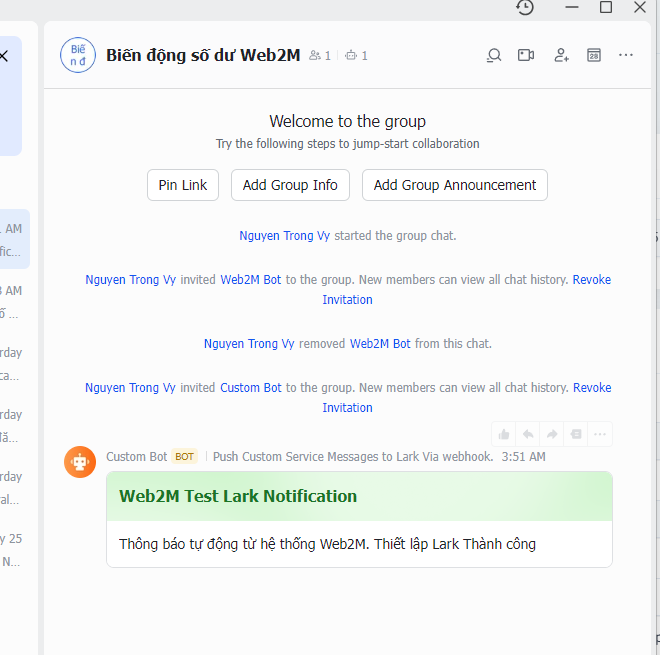Click the reply-in-thread icon on the message toolbar

coord(576,434)
